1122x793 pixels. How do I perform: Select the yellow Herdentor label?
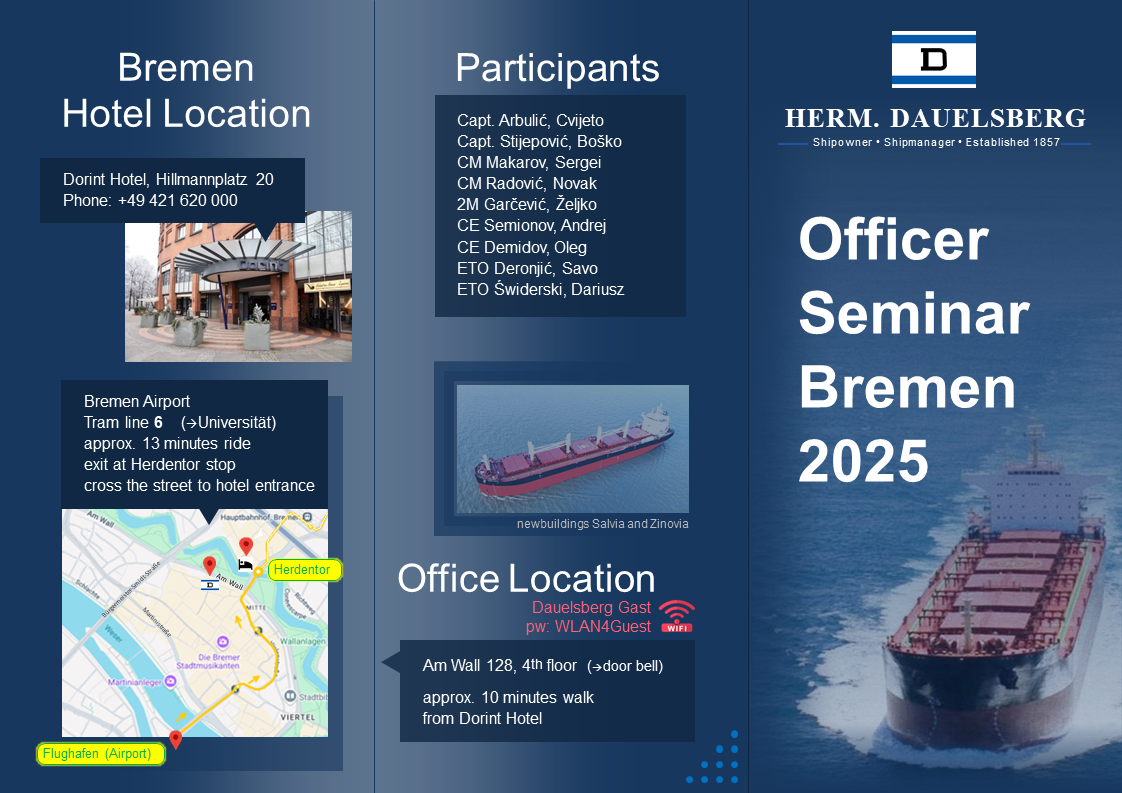coord(306,569)
